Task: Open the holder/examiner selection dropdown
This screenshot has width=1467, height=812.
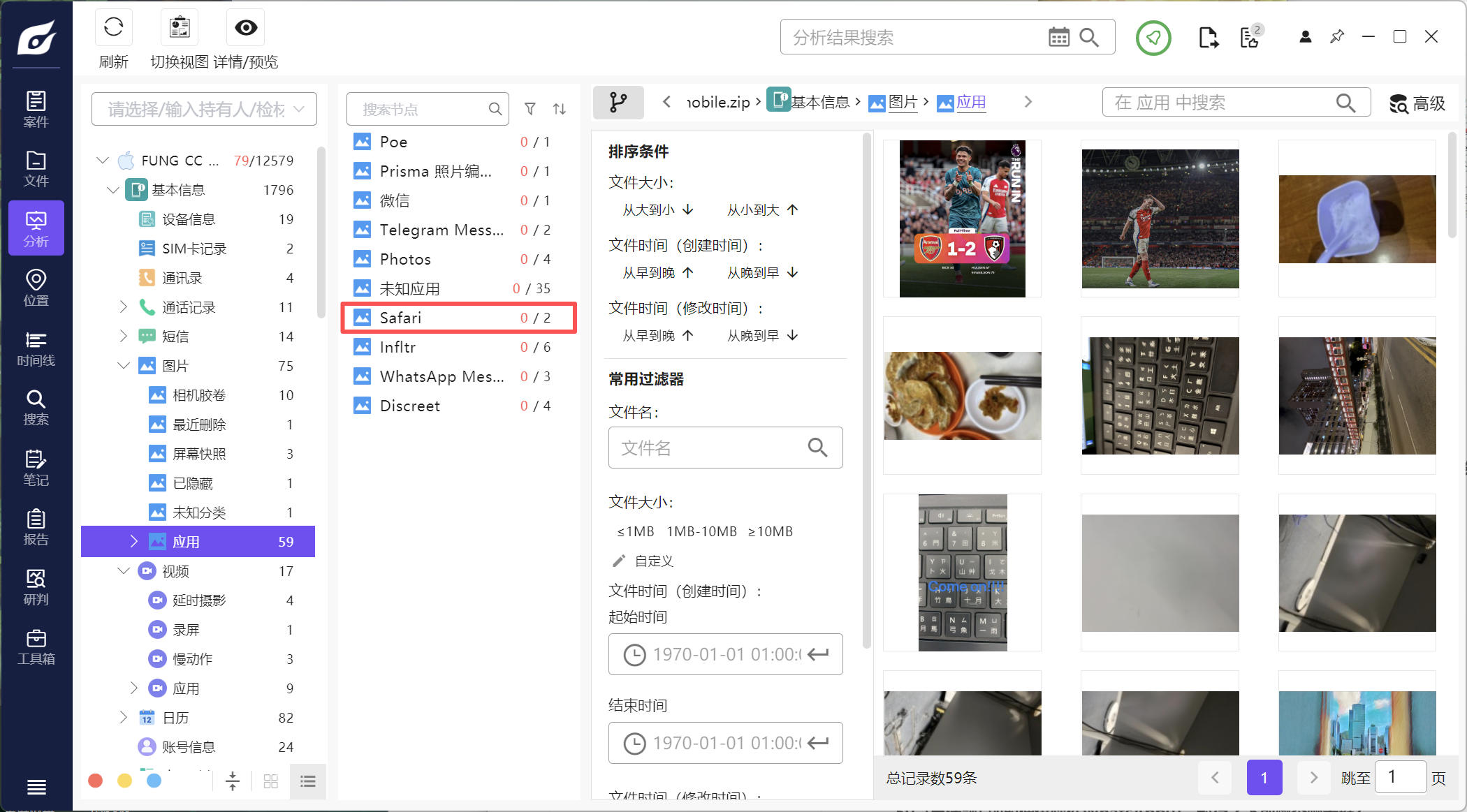Action: (204, 109)
